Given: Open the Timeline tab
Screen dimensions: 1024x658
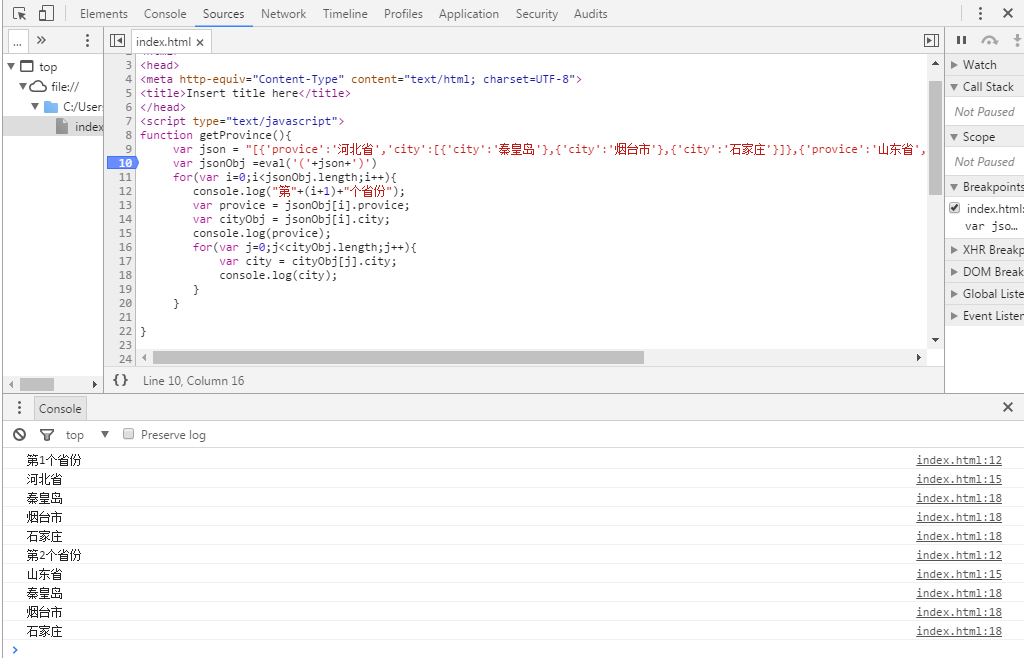Looking at the screenshot, I should (x=345, y=14).
